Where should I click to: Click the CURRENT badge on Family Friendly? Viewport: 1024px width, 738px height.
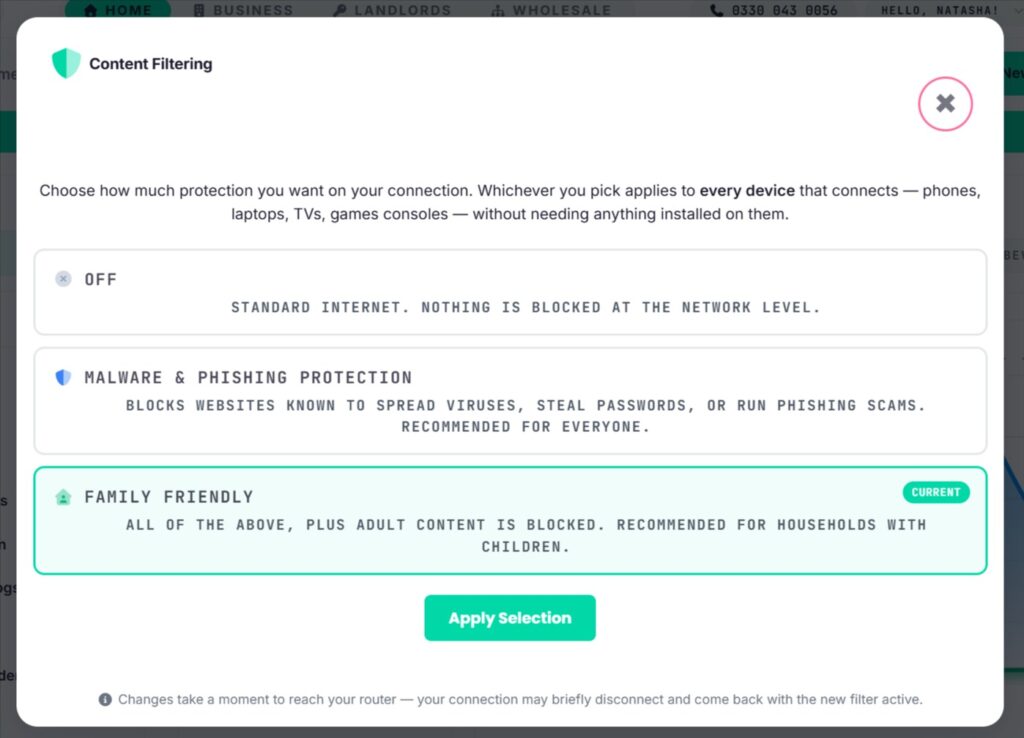(936, 492)
